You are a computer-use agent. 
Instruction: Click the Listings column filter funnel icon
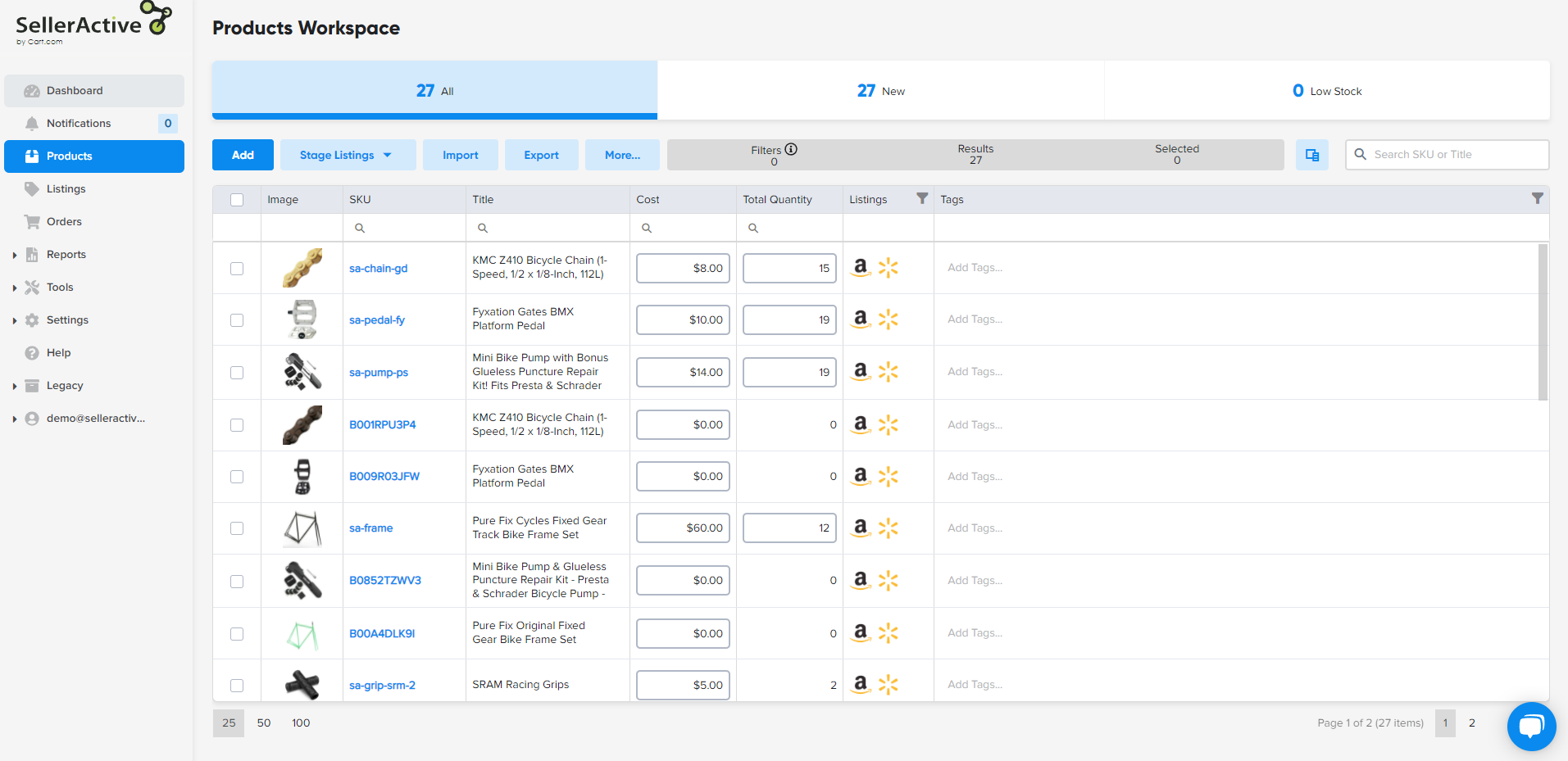coord(922,198)
